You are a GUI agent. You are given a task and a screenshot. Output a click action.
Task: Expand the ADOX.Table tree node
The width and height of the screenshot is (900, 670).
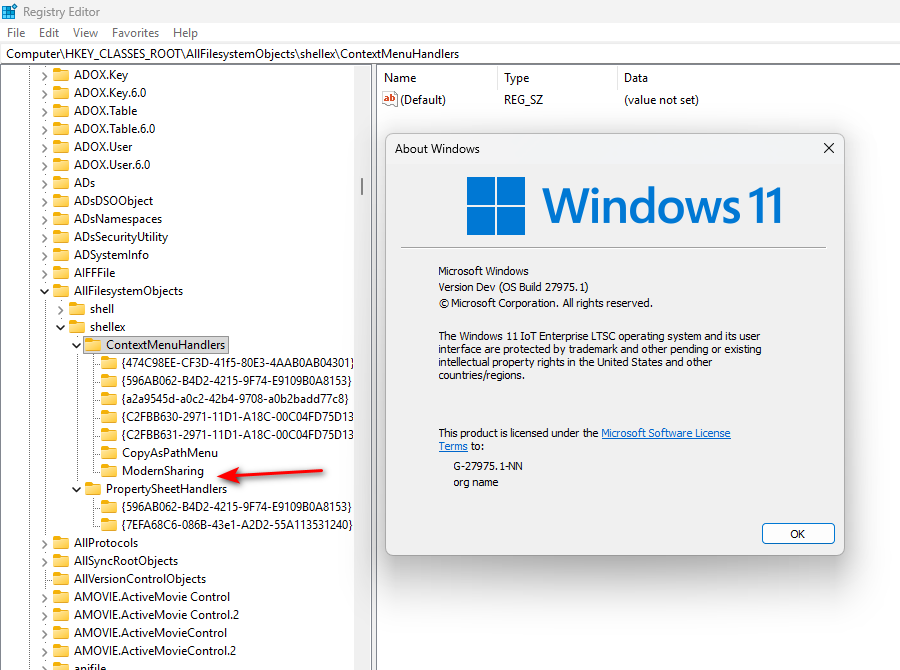44,111
